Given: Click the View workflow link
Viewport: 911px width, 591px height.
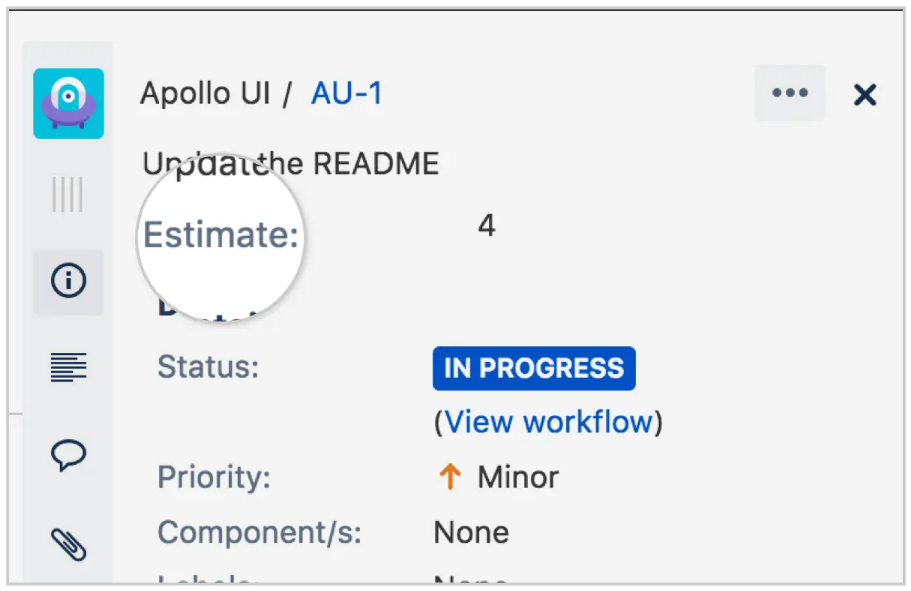Looking at the screenshot, I should [548, 422].
